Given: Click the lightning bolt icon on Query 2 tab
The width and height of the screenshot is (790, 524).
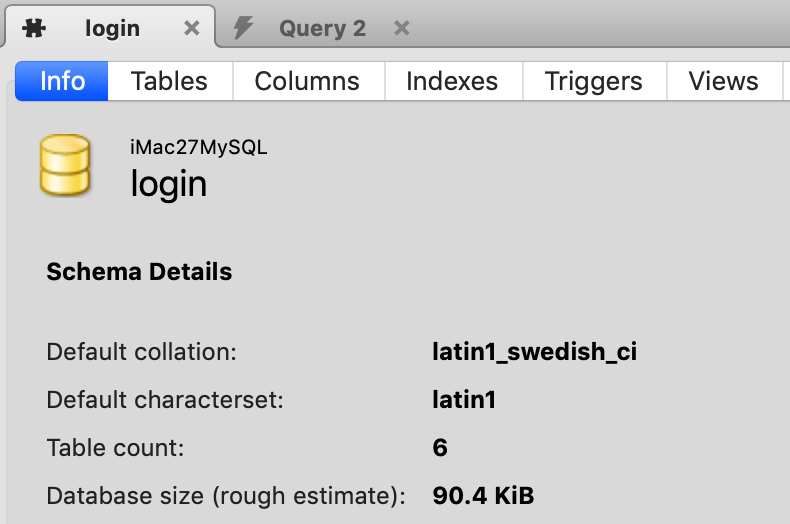Looking at the screenshot, I should [x=243, y=28].
